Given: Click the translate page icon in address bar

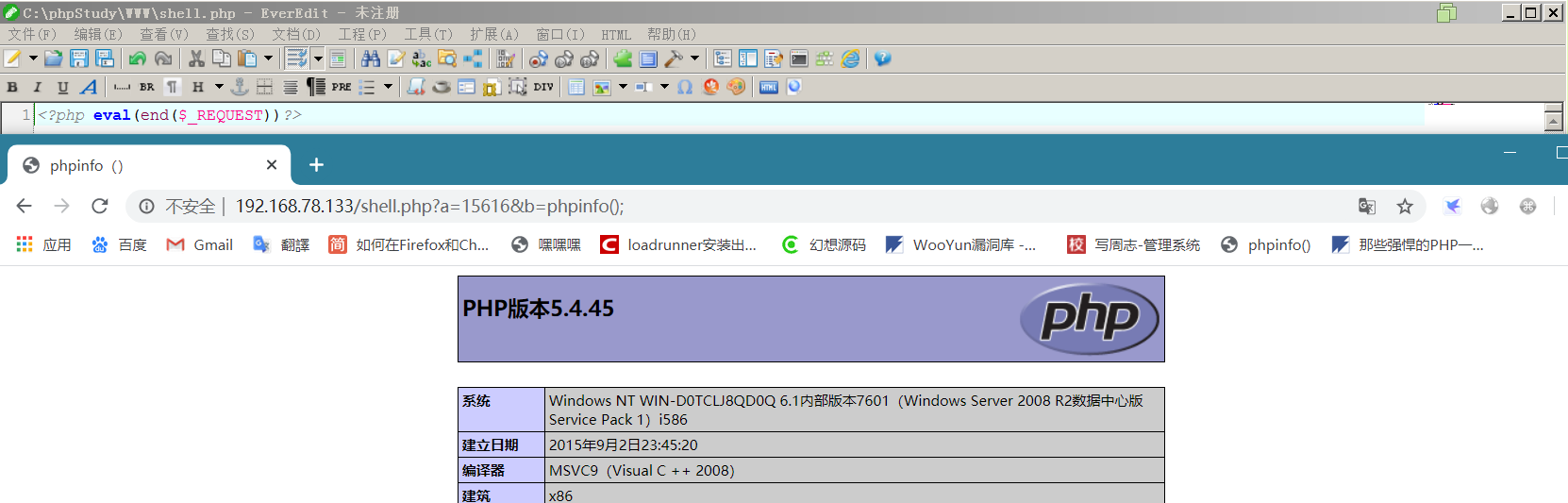Looking at the screenshot, I should (x=1366, y=206).
